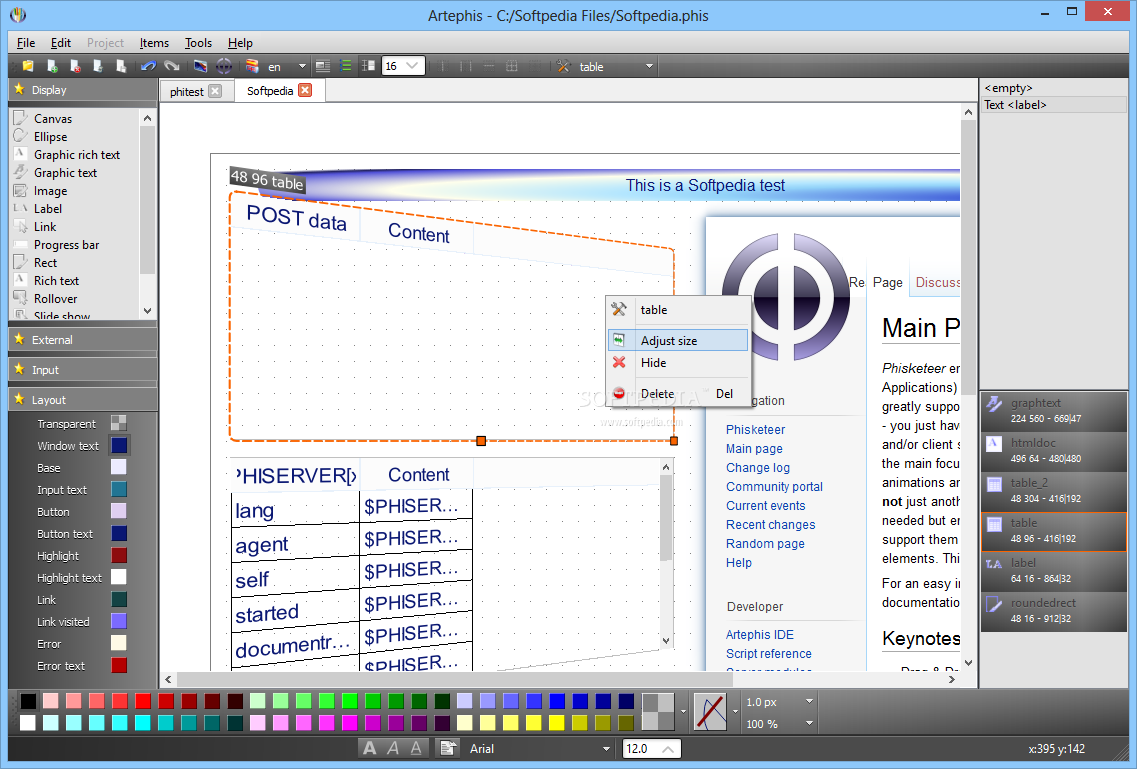The width and height of the screenshot is (1137, 769).
Task: Open project folder icon in toolbar
Action: click(28, 66)
